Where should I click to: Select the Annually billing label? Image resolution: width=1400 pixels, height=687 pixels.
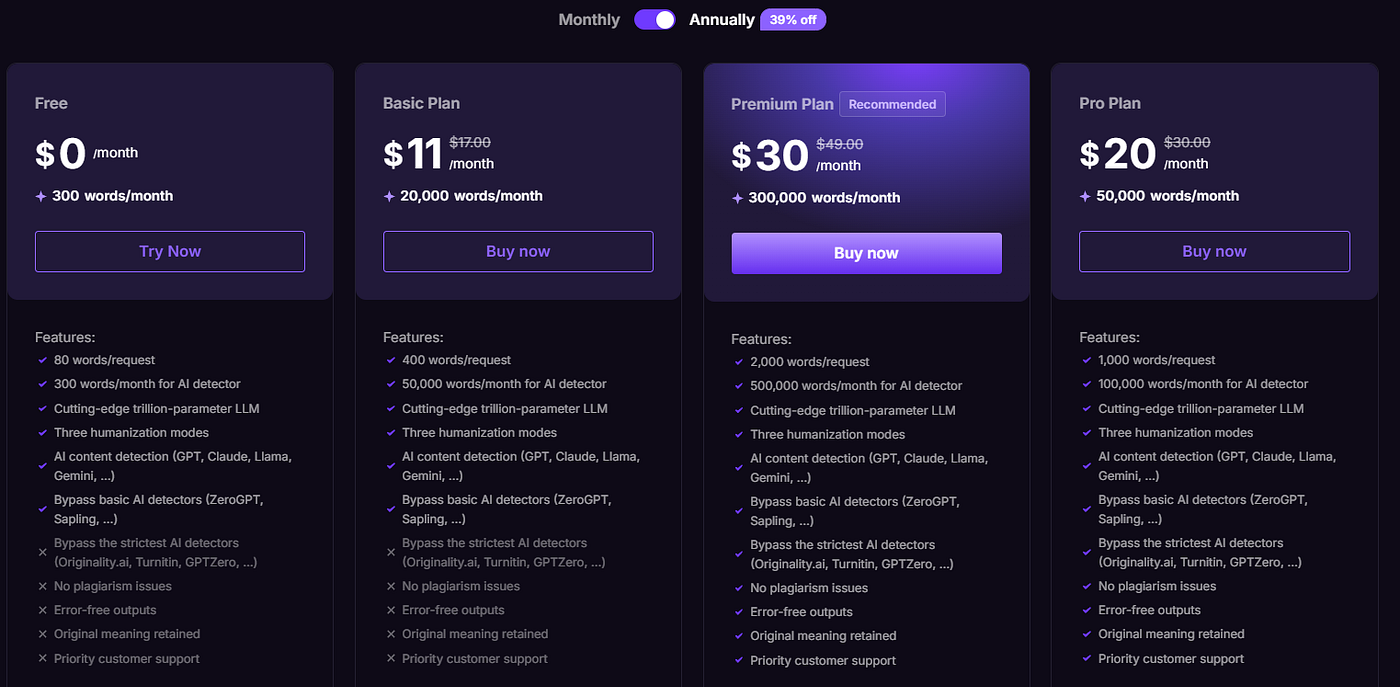(722, 20)
